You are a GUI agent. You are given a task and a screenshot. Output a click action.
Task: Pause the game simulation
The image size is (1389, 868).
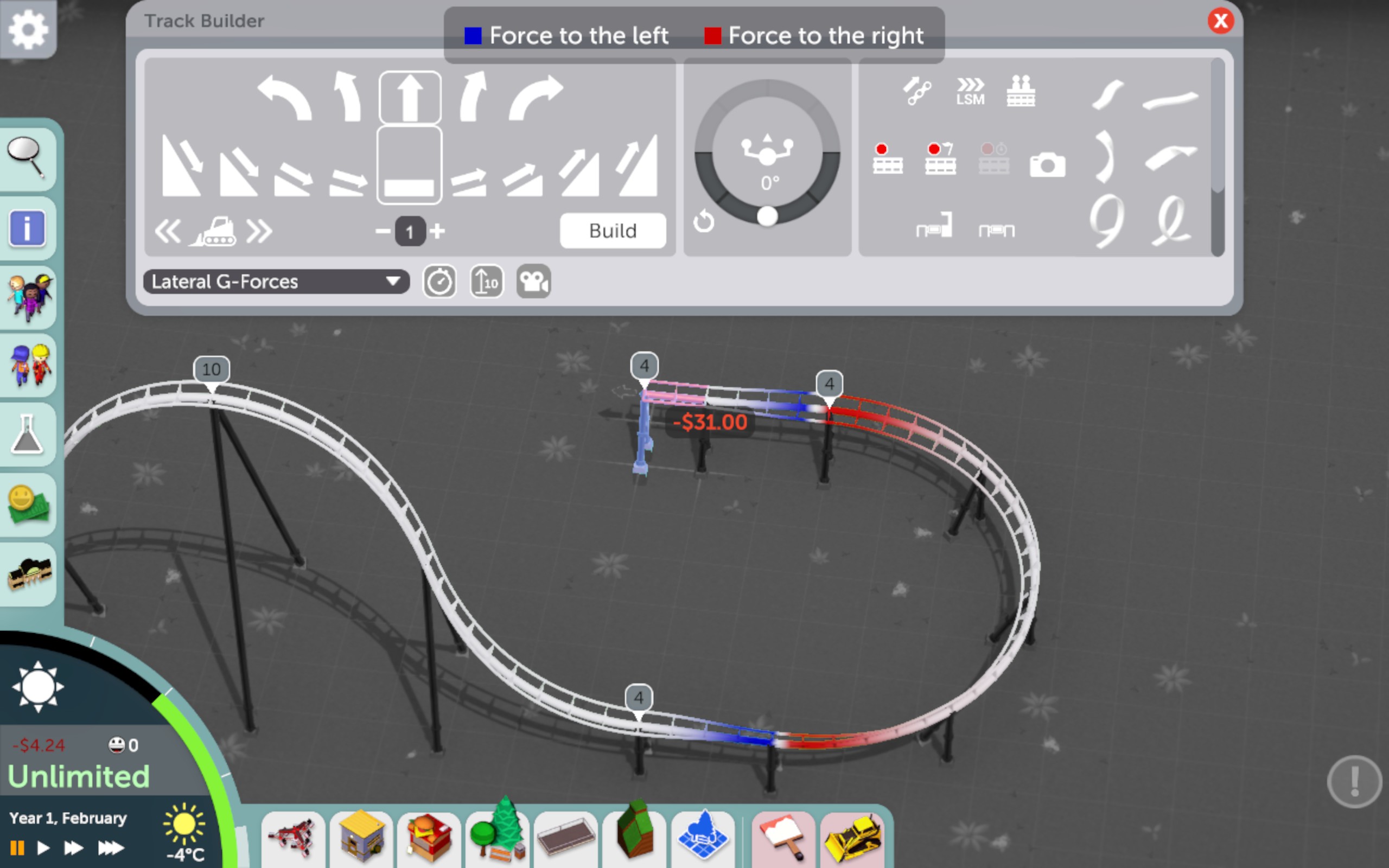(17, 847)
